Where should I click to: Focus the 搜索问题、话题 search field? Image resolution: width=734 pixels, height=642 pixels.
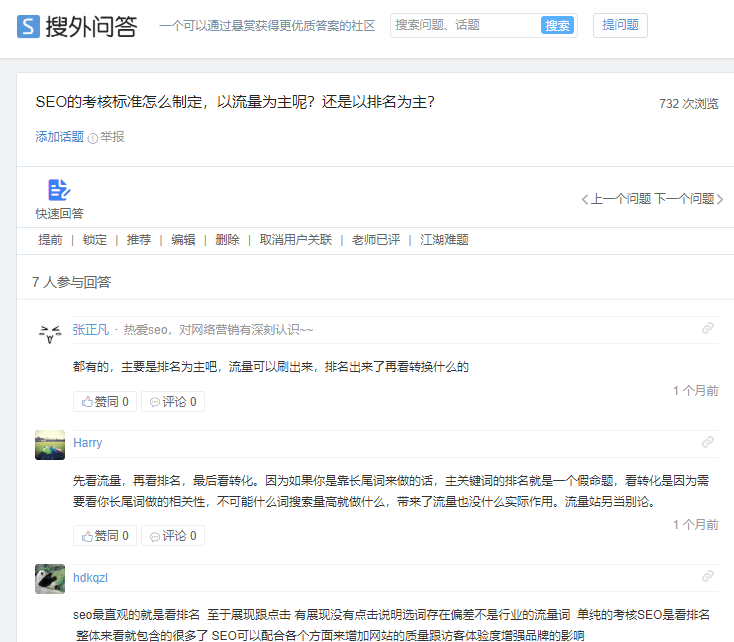click(x=465, y=26)
